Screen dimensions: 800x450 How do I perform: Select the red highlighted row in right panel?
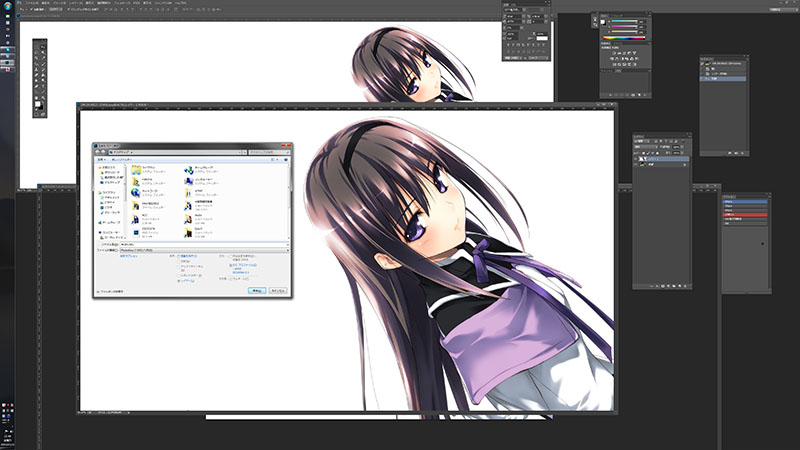point(745,215)
